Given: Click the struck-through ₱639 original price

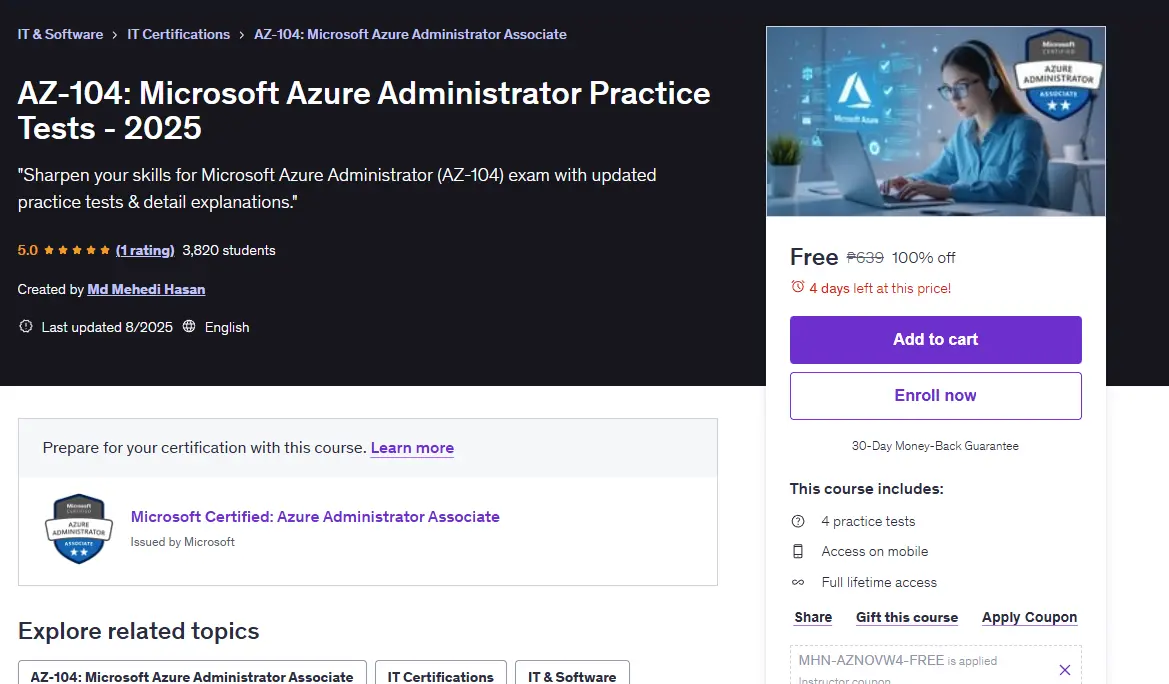Looking at the screenshot, I should click(x=865, y=257).
